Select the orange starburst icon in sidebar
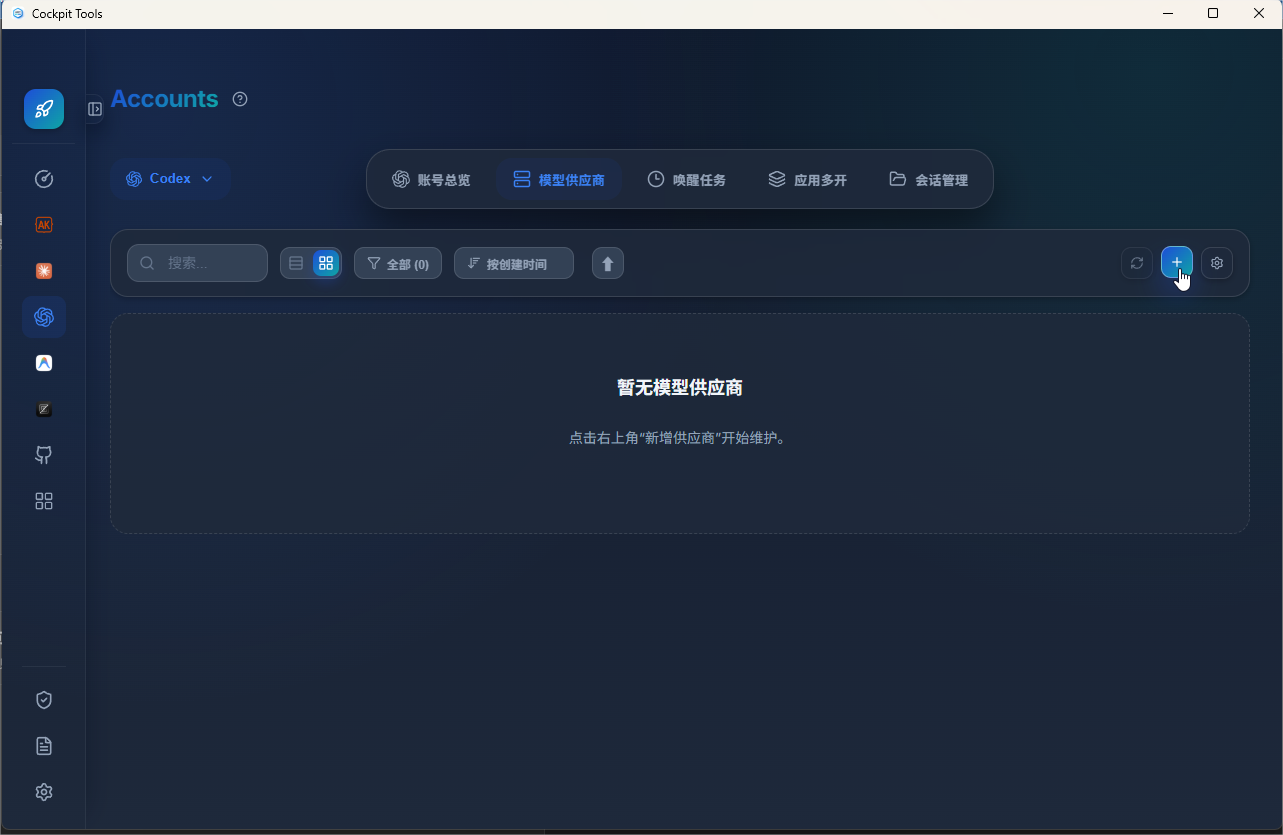This screenshot has height=835, width=1283. (44, 271)
